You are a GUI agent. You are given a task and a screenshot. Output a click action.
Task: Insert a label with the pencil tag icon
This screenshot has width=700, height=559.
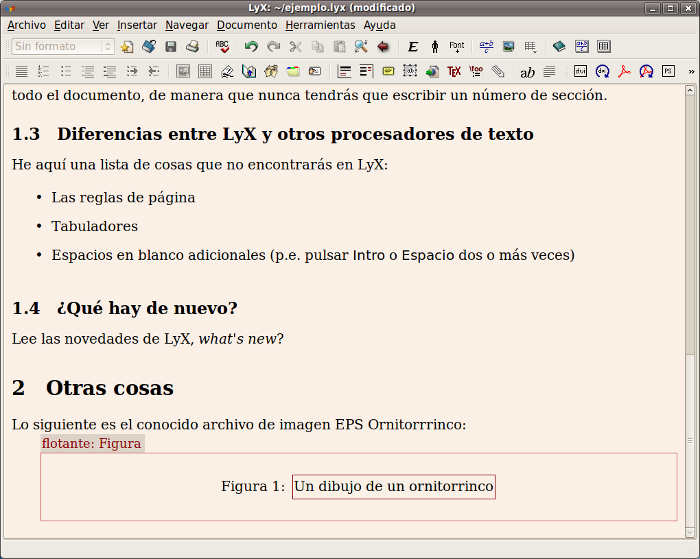click(227, 71)
